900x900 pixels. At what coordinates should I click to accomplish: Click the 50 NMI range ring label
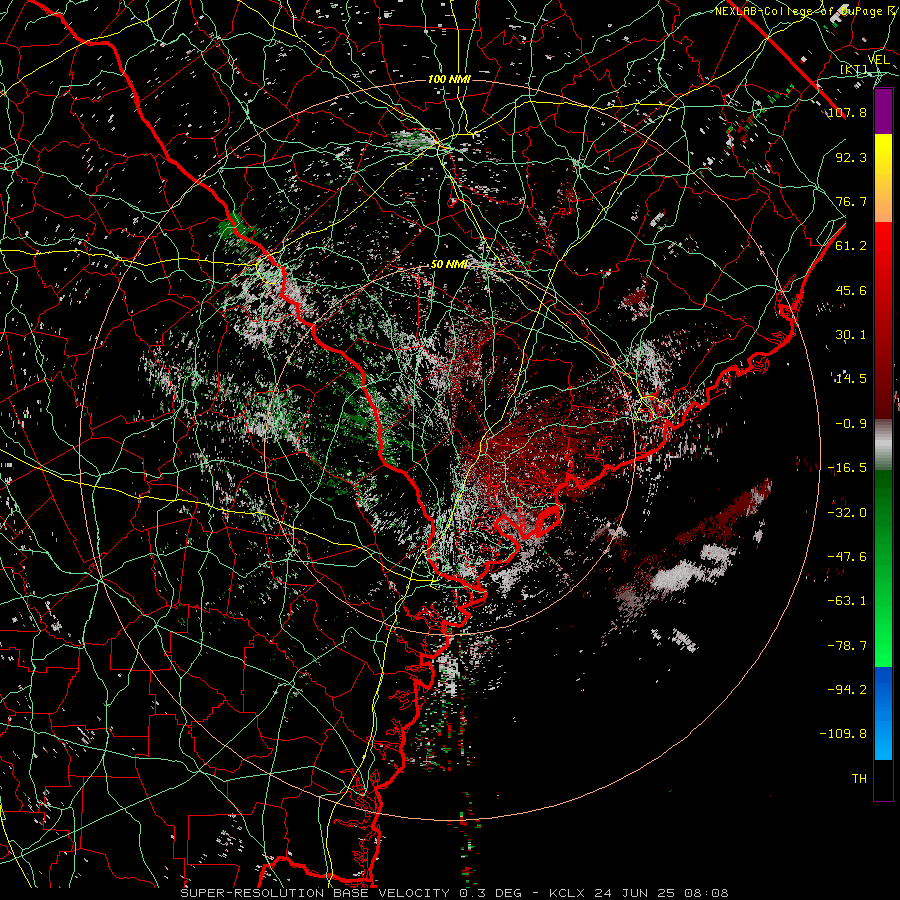click(449, 265)
